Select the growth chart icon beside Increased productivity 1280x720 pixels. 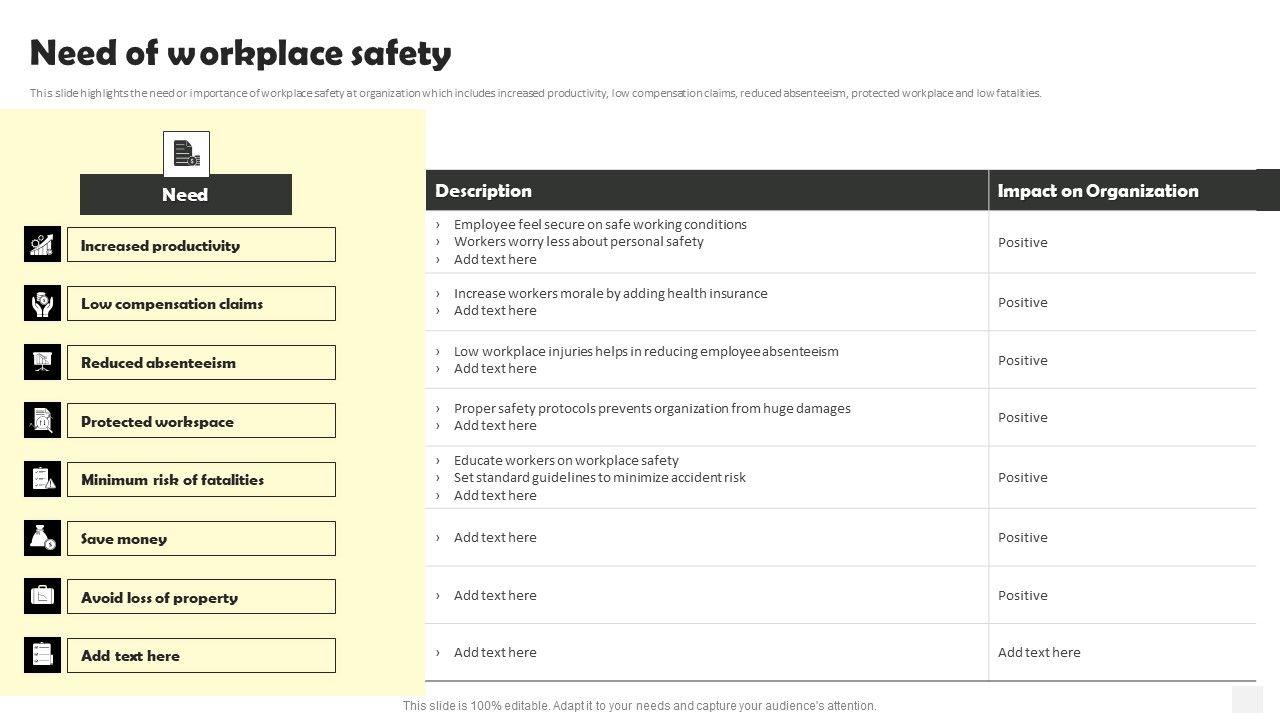[42, 245]
